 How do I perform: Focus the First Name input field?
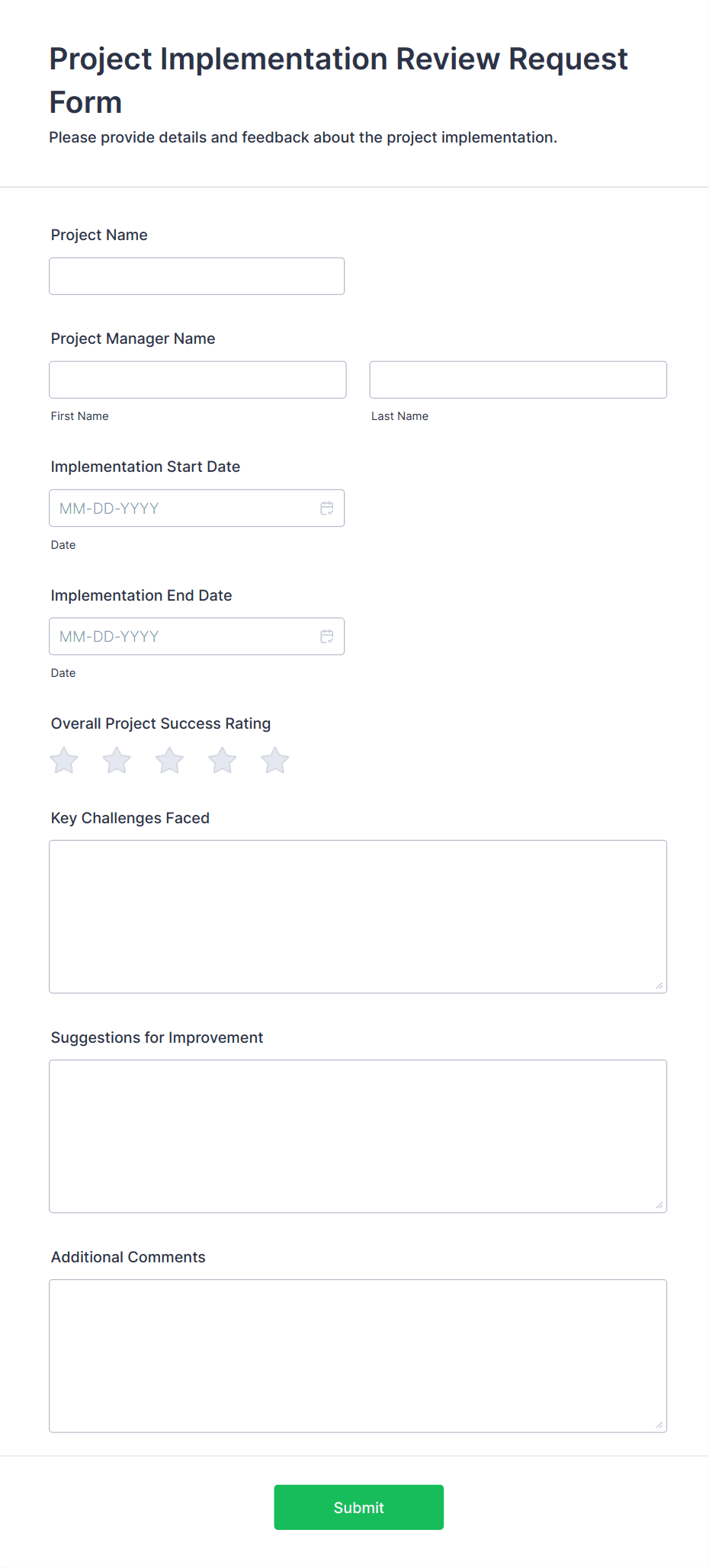pyautogui.click(x=197, y=380)
